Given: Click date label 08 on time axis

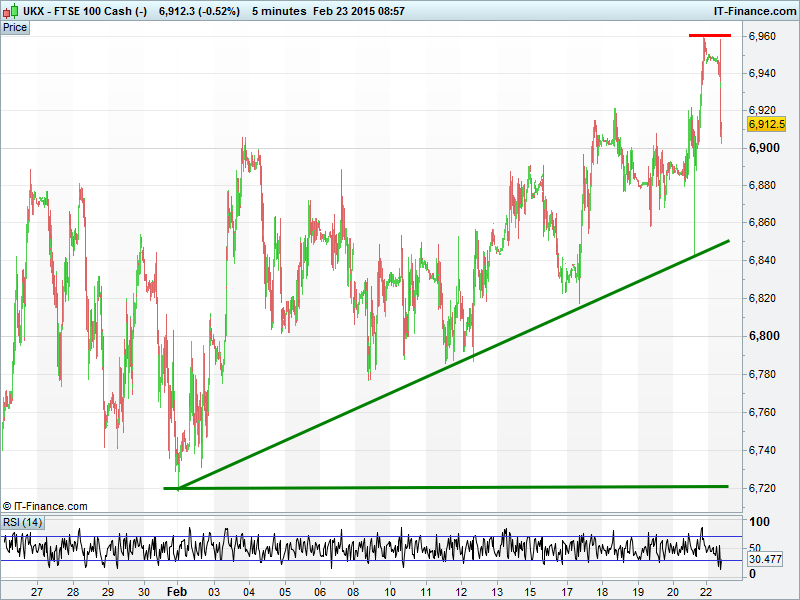Looking at the screenshot, I should tap(353, 592).
